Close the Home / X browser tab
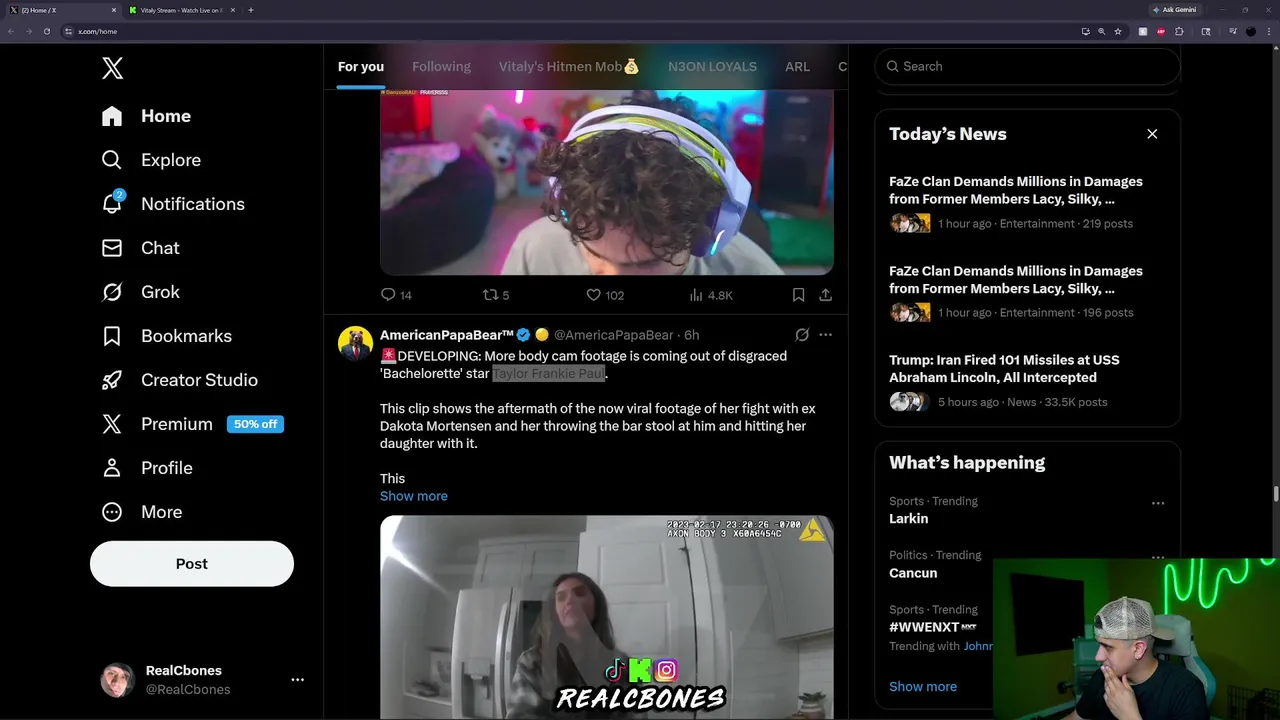Image resolution: width=1280 pixels, height=720 pixels. (x=113, y=10)
